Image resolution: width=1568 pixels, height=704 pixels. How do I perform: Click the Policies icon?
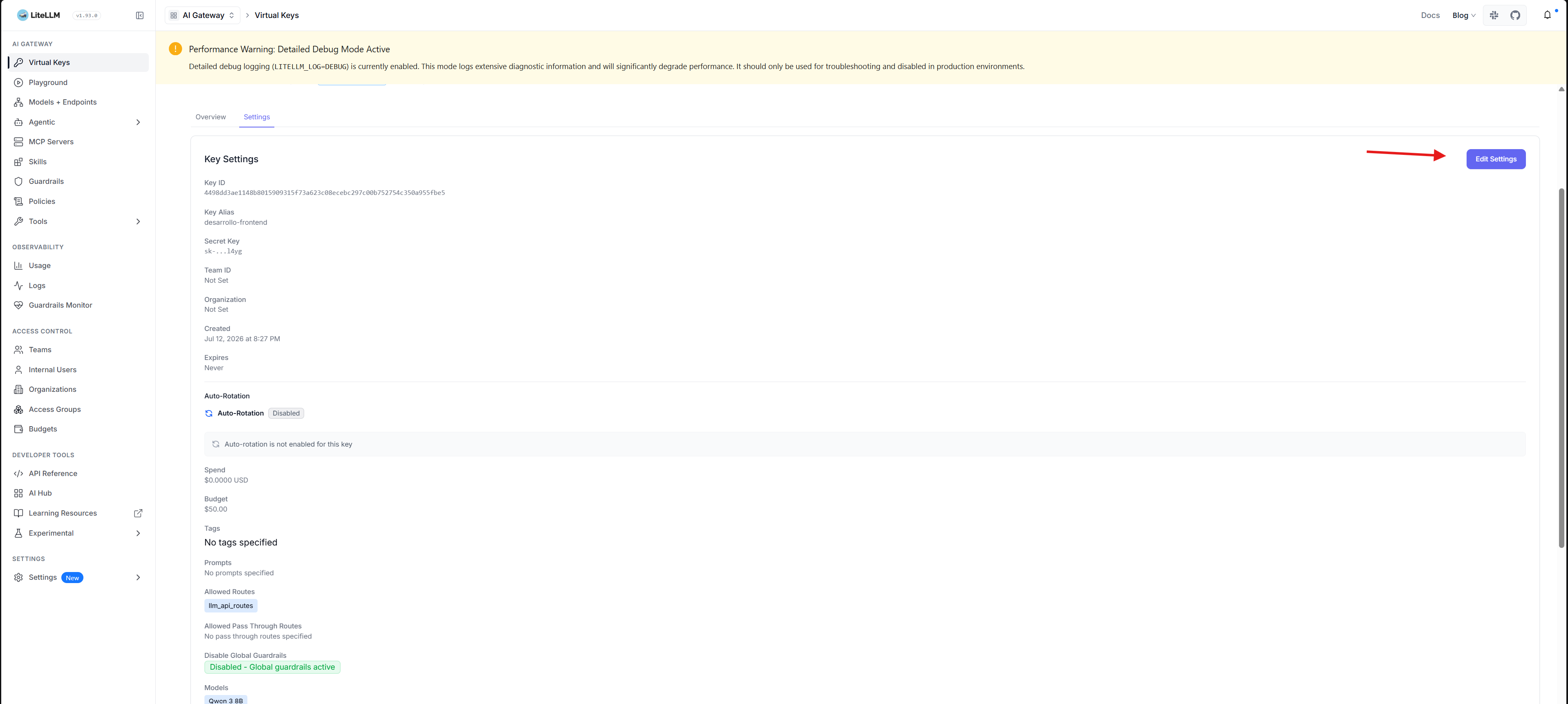(18, 201)
